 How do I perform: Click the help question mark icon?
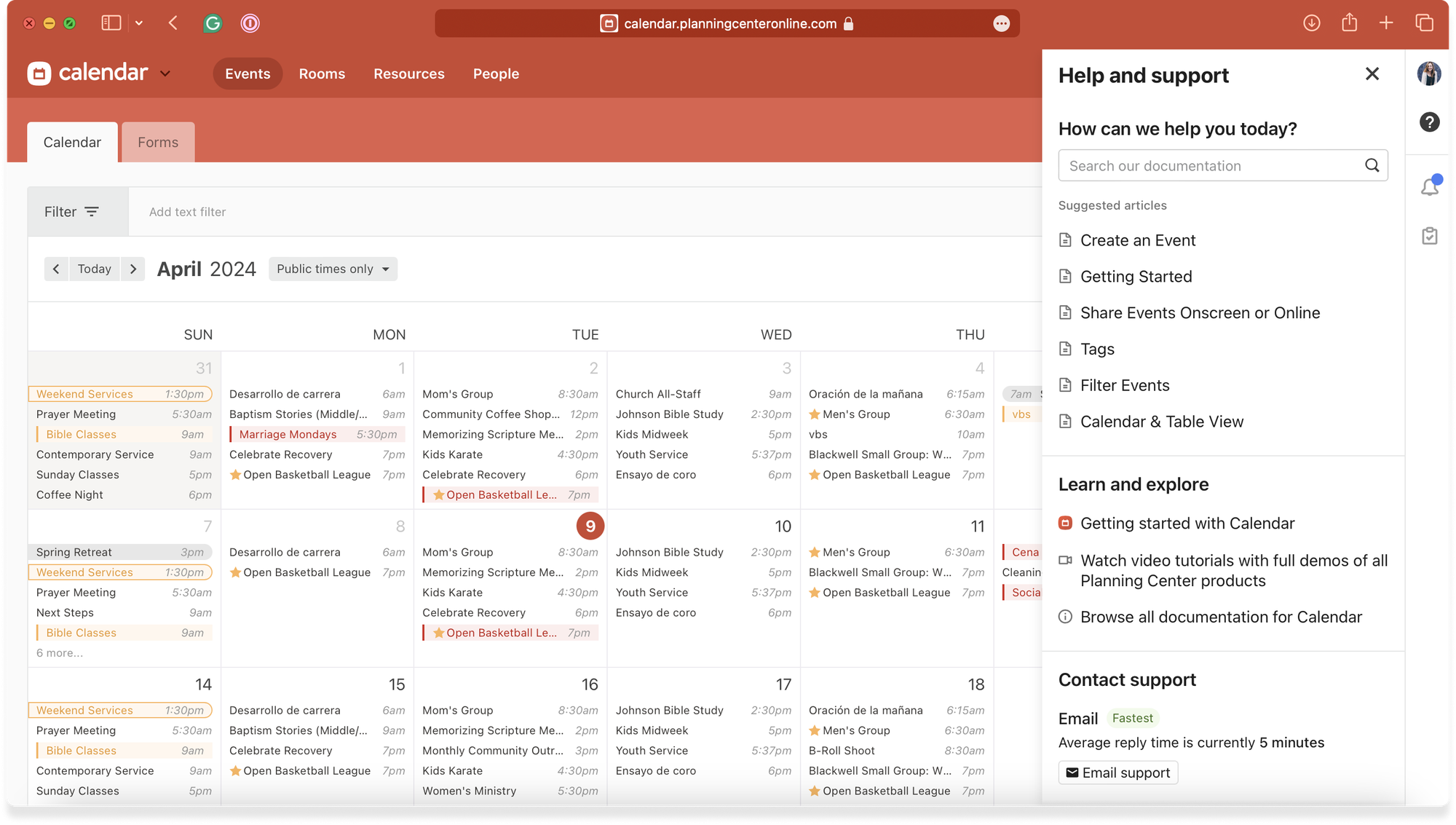click(1429, 122)
